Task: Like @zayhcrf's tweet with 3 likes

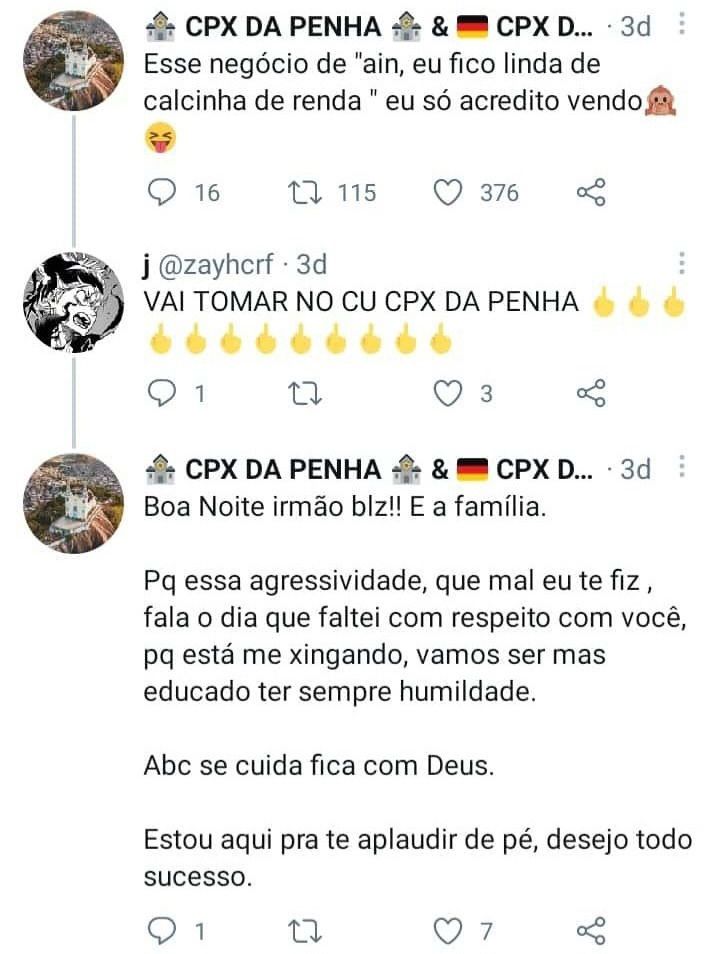Action: [x=447, y=393]
